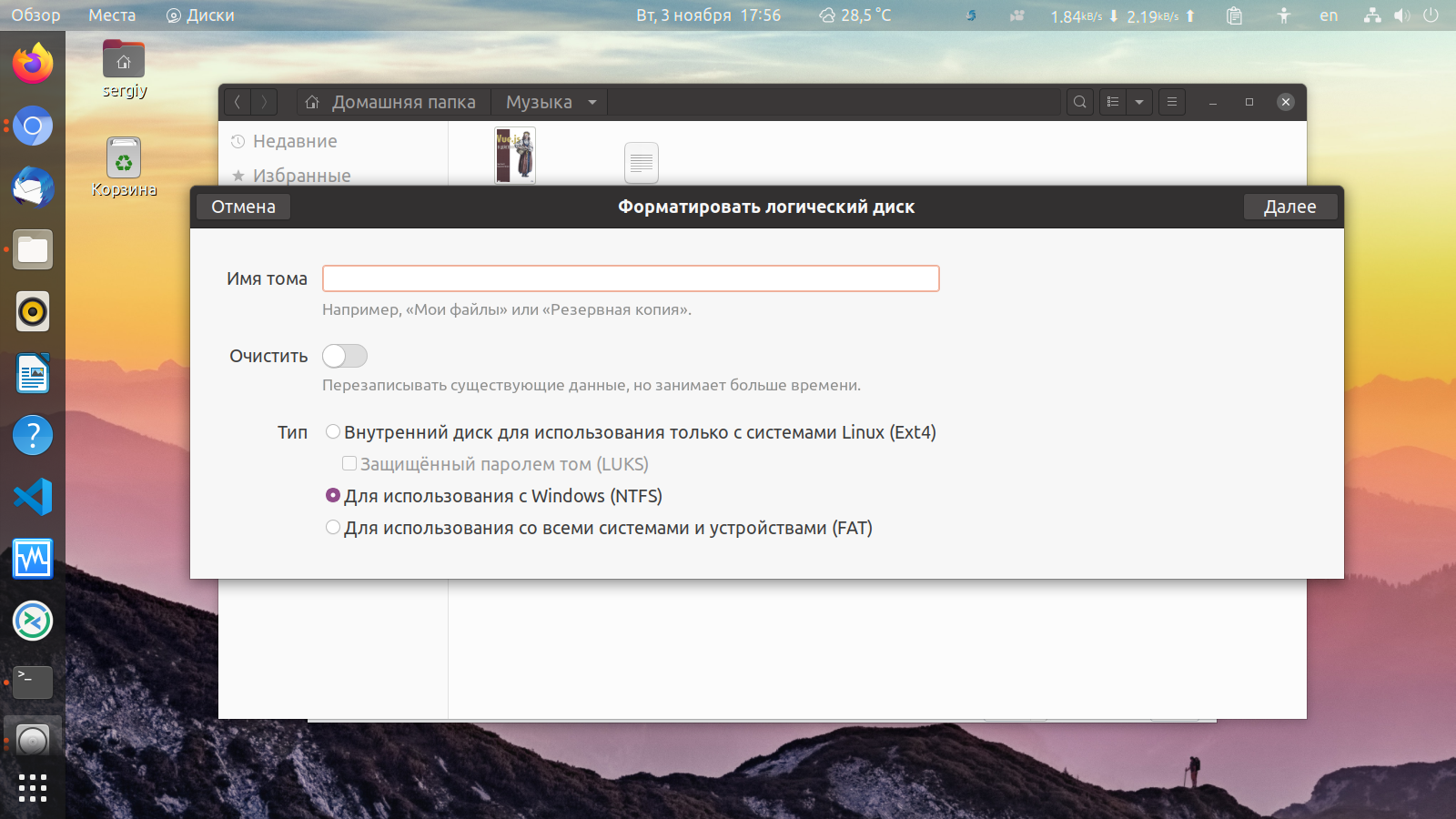Open the power menu in the top bar
The width and height of the screenshot is (1456, 819).
1431,15
